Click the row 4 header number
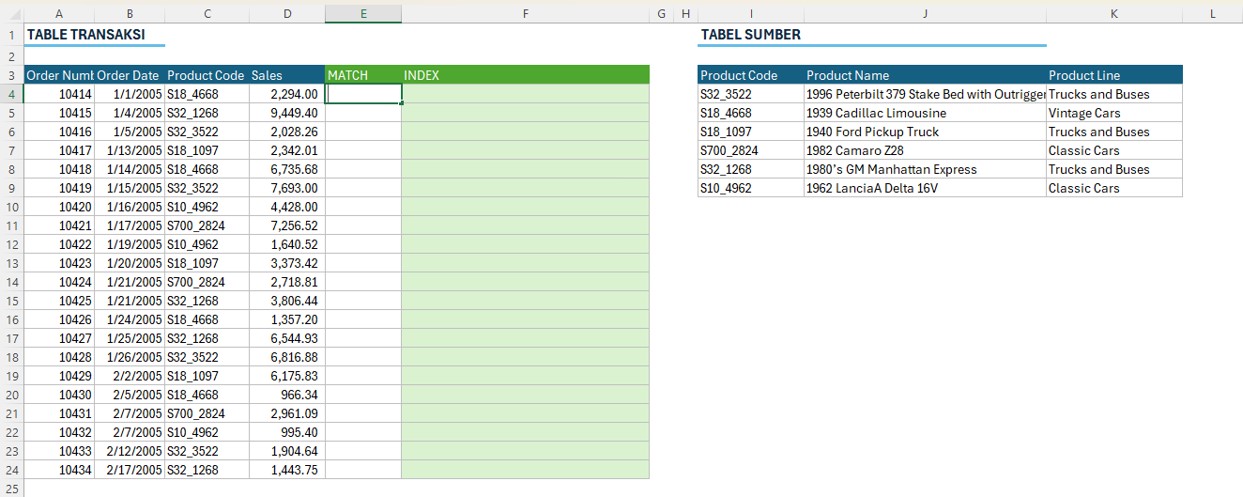 [x=11, y=94]
